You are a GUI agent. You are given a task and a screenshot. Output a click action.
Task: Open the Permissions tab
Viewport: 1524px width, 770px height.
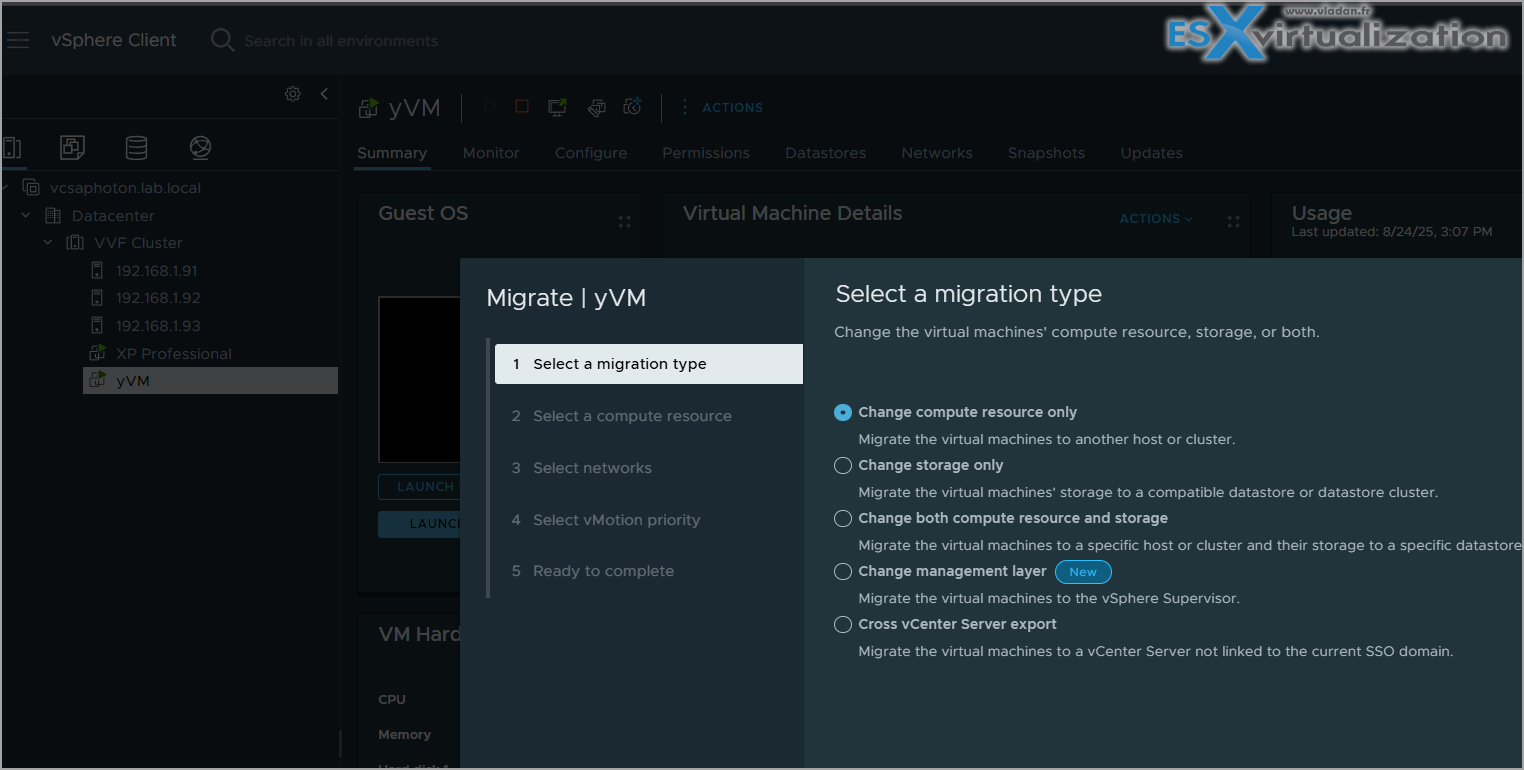point(706,153)
